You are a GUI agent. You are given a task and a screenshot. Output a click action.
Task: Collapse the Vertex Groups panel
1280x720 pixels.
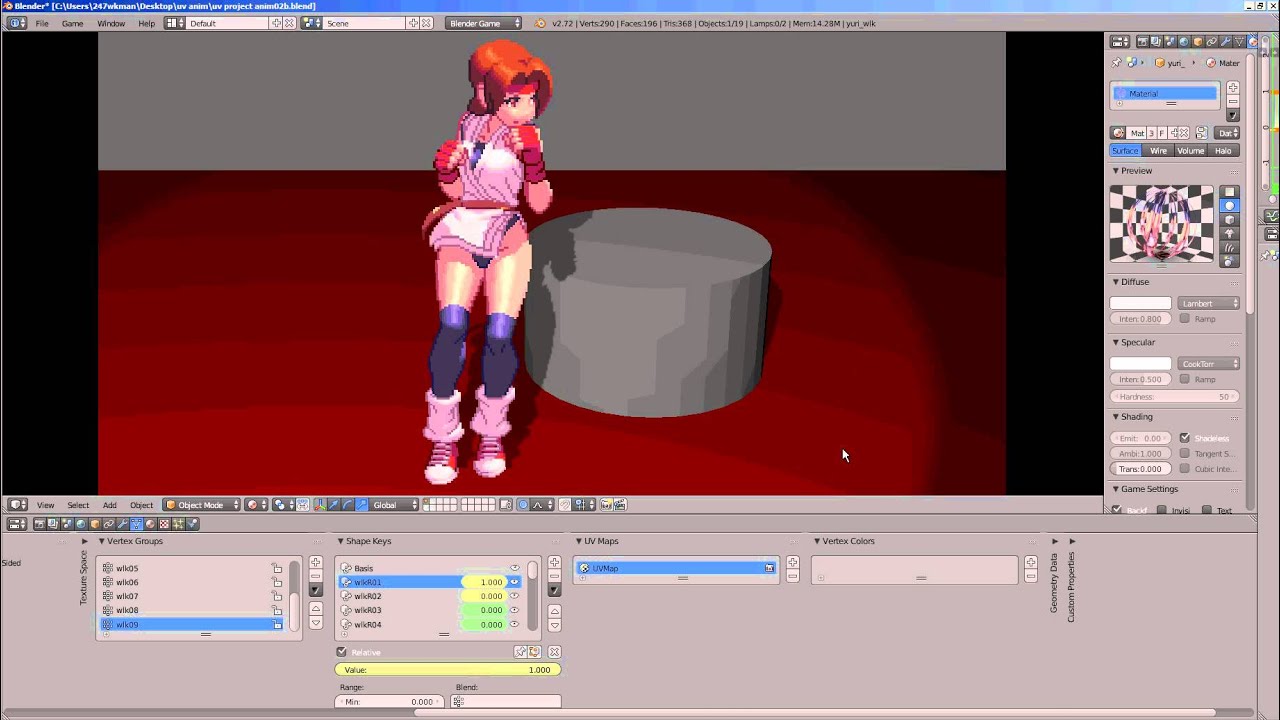[101, 541]
